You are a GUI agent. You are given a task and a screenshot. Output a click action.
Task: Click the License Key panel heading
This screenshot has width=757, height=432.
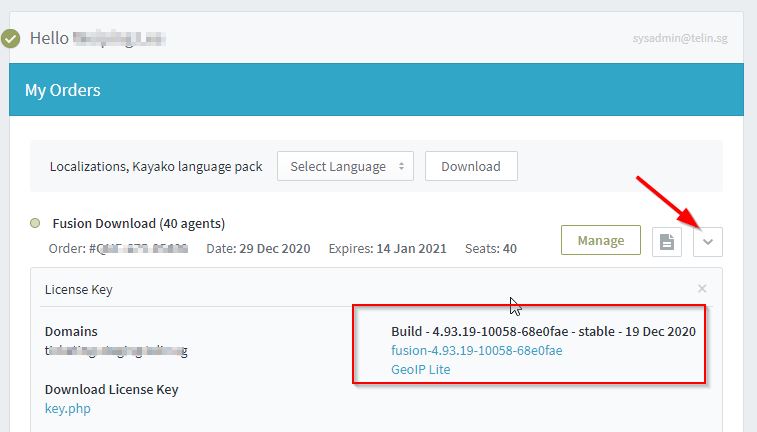(79, 289)
